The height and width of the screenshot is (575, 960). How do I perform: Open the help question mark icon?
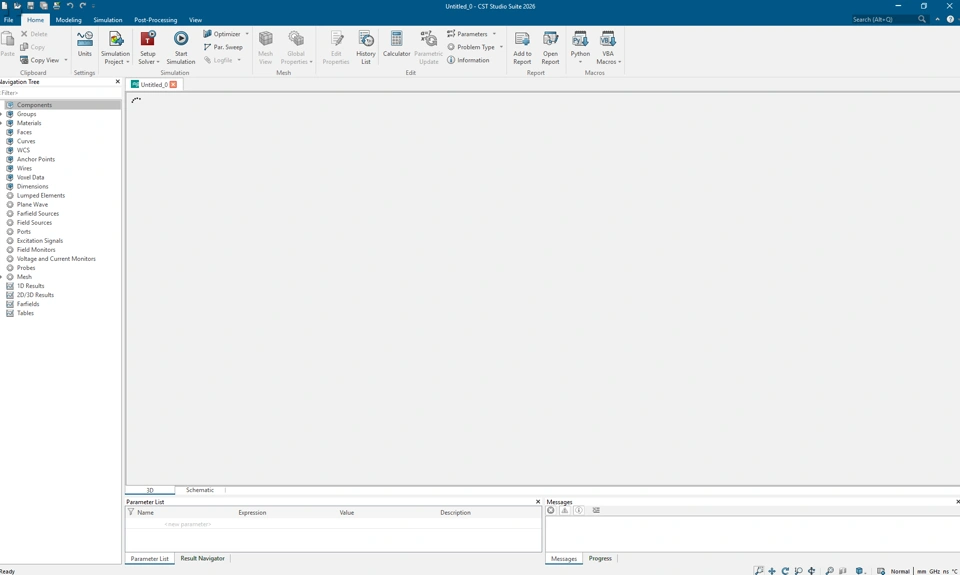coord(950,20)
